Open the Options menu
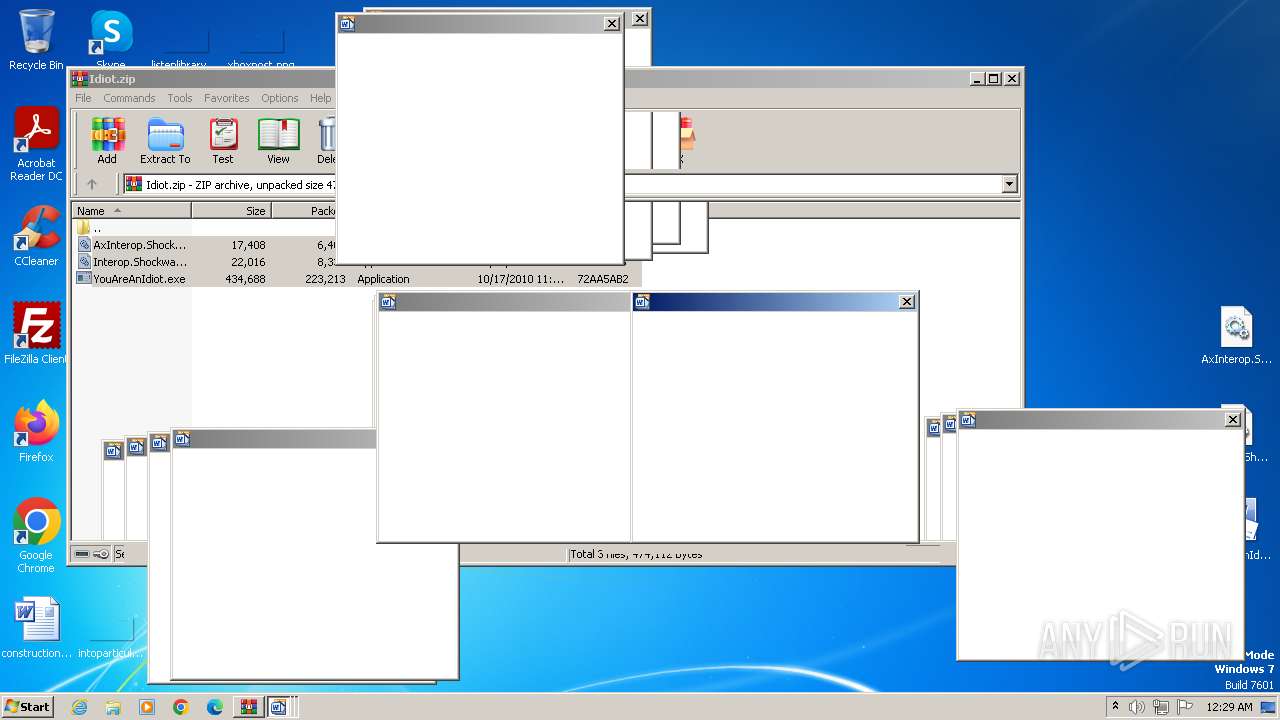 (x=280, y=98)
